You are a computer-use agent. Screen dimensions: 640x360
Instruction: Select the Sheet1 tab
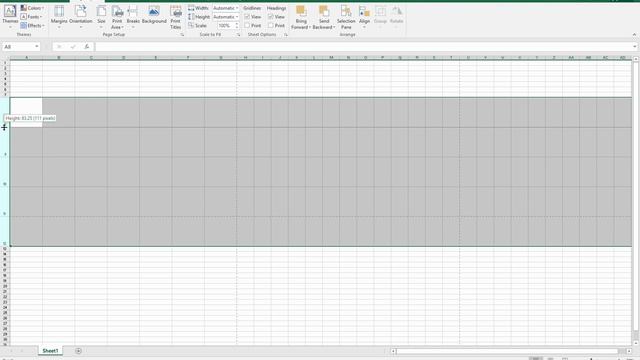[x=50, y=351]
